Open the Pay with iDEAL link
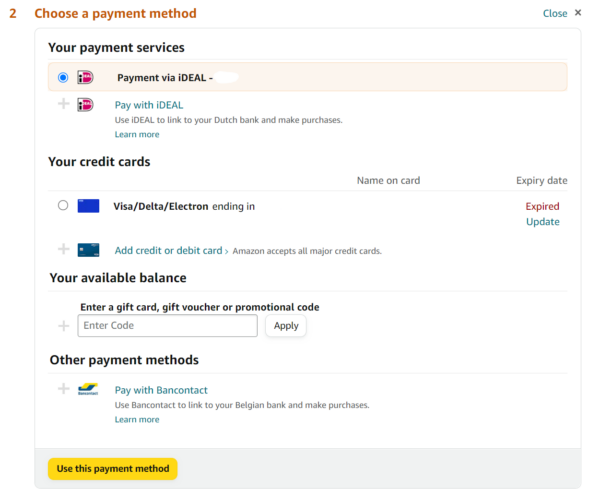 coord(149,104)
